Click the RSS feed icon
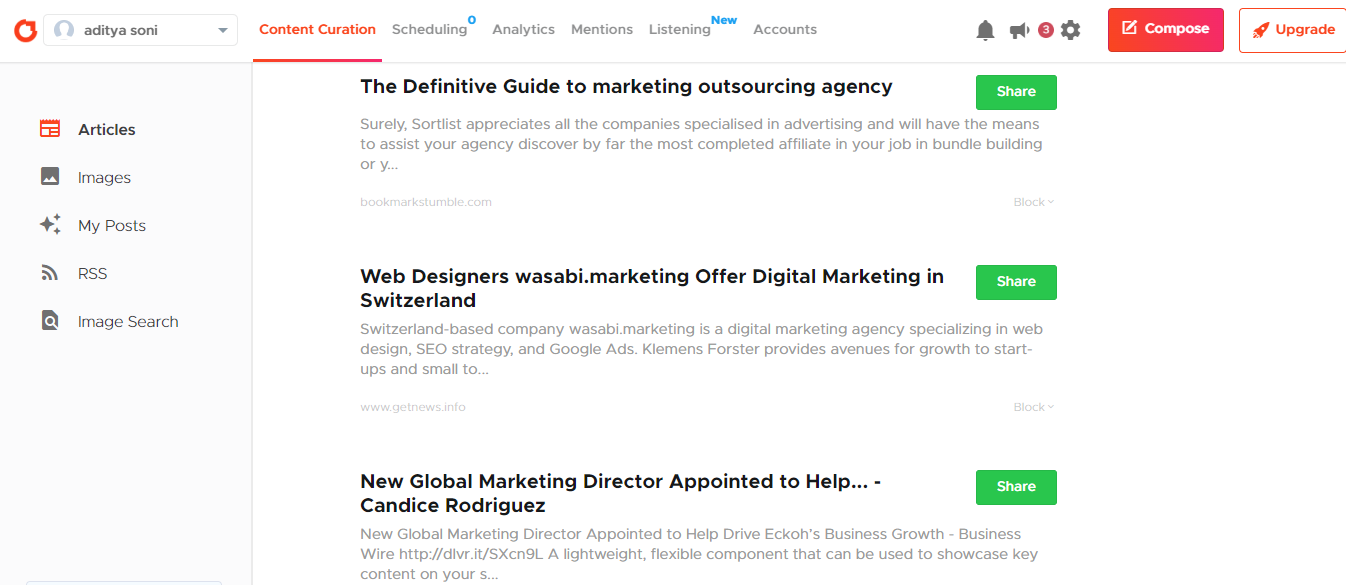 (x=50, y=273)
